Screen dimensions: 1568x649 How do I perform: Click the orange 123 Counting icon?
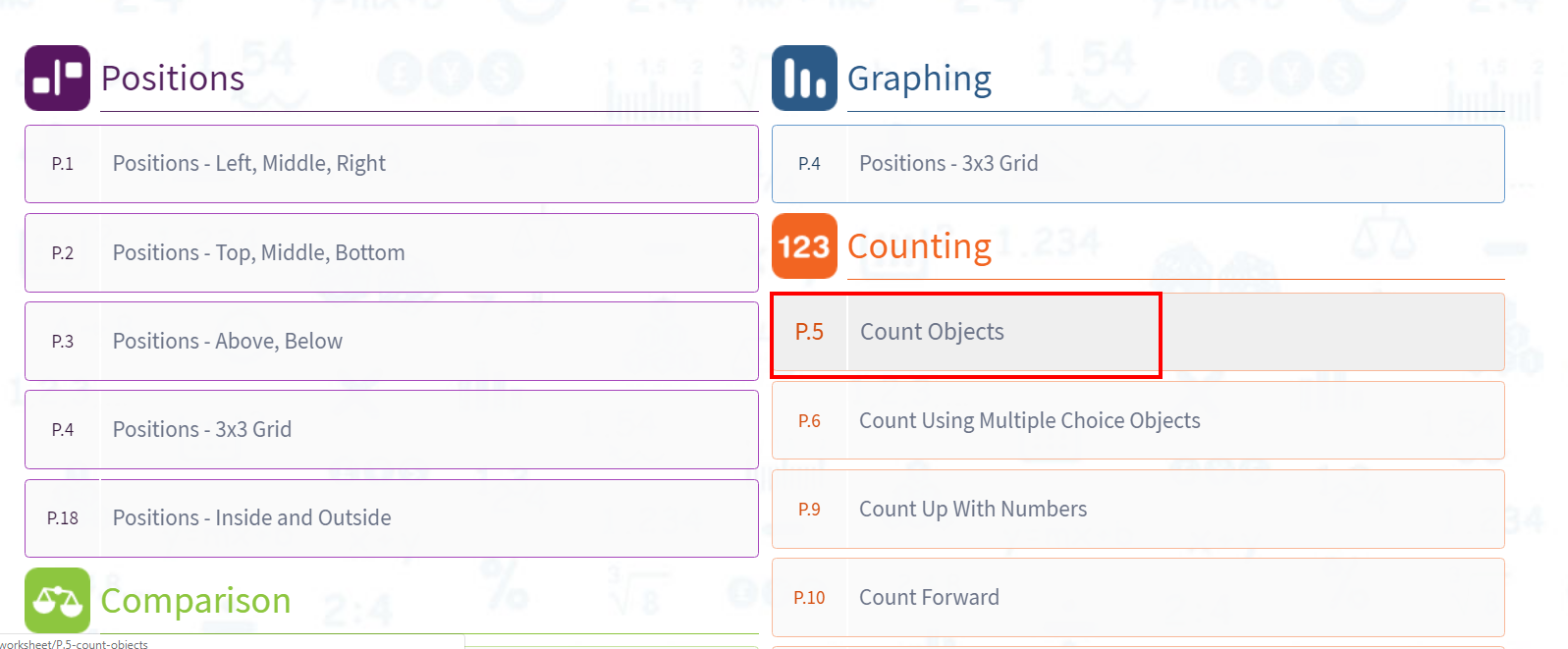coord(804,245)
